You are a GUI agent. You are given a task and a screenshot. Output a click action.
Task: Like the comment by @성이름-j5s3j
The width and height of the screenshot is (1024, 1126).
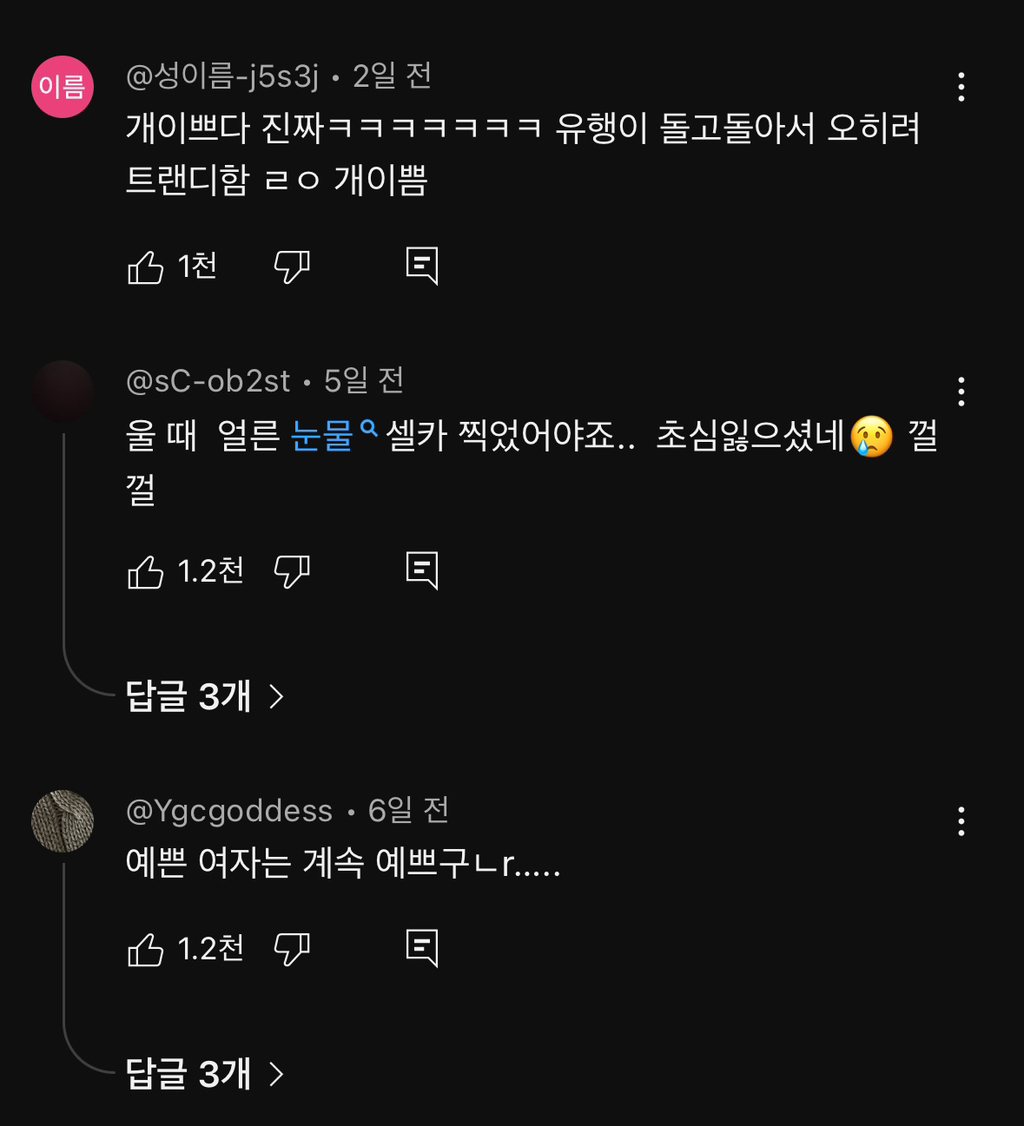(146, 267)
